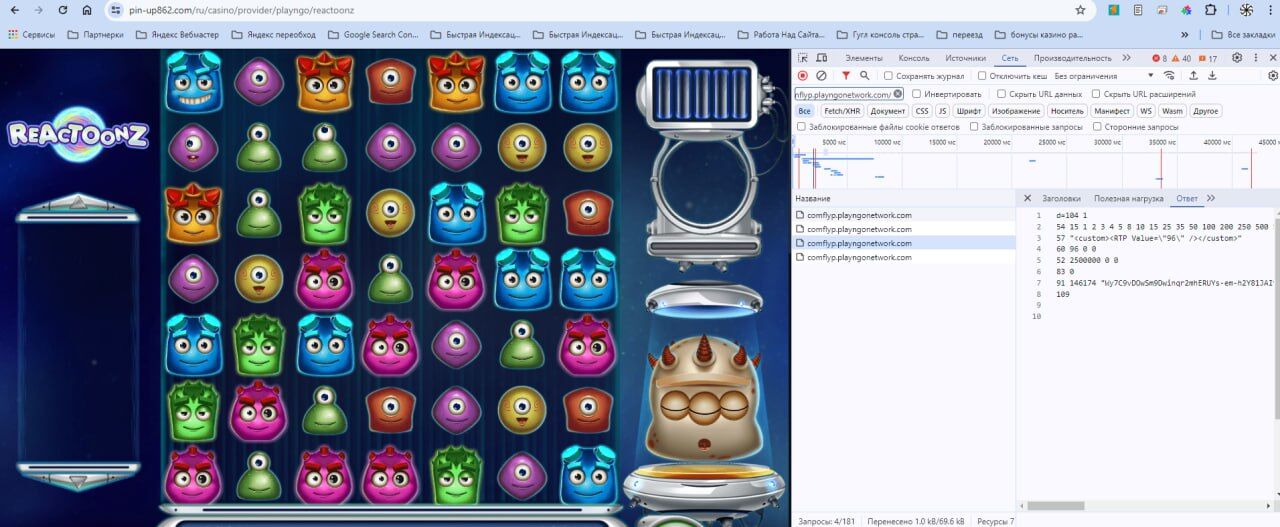Switch to the 'Консоль' DevTools tab
The height and width of the screenshot is (527, 1280).
913,58
